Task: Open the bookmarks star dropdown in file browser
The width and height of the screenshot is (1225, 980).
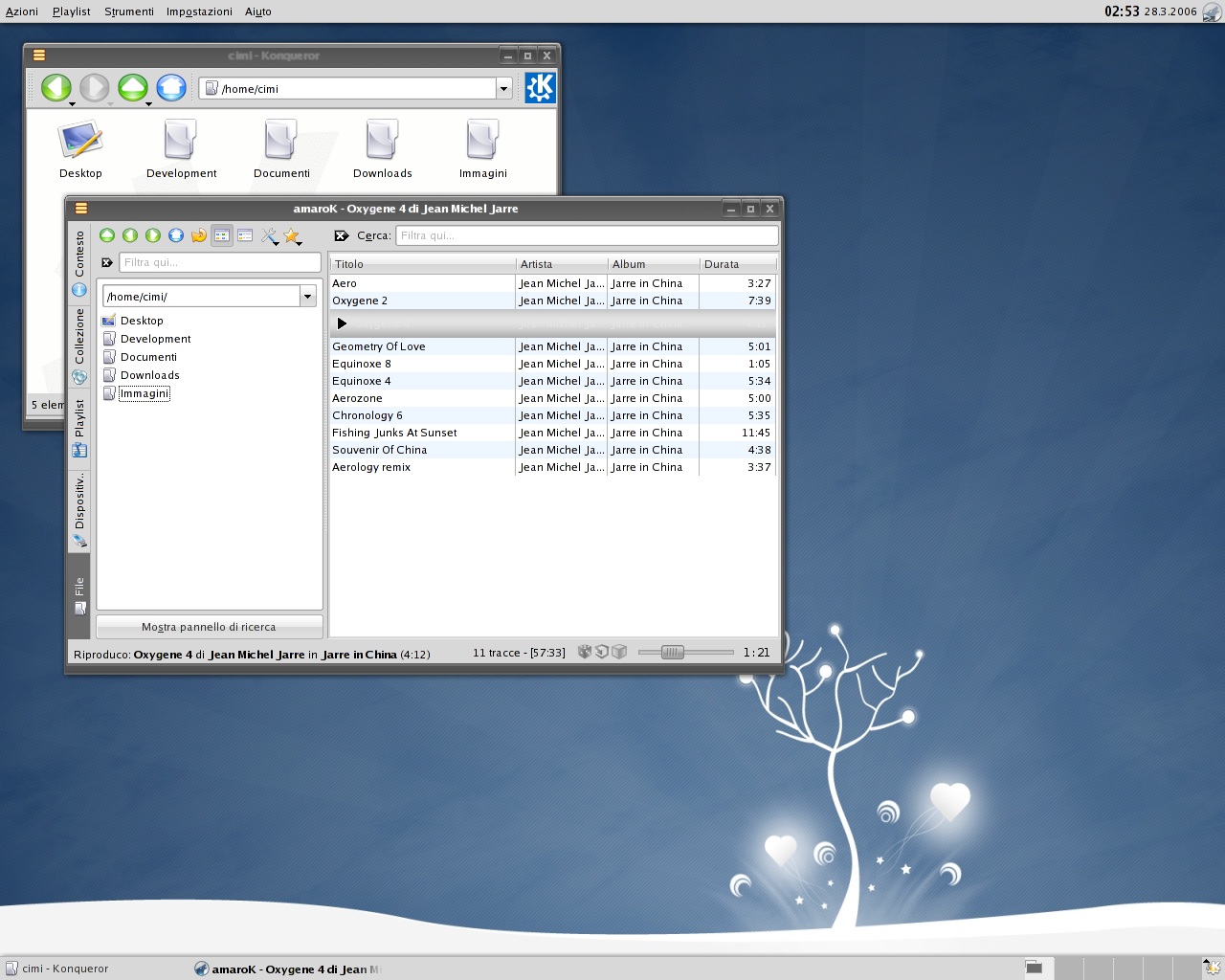Action: (293, 235)
